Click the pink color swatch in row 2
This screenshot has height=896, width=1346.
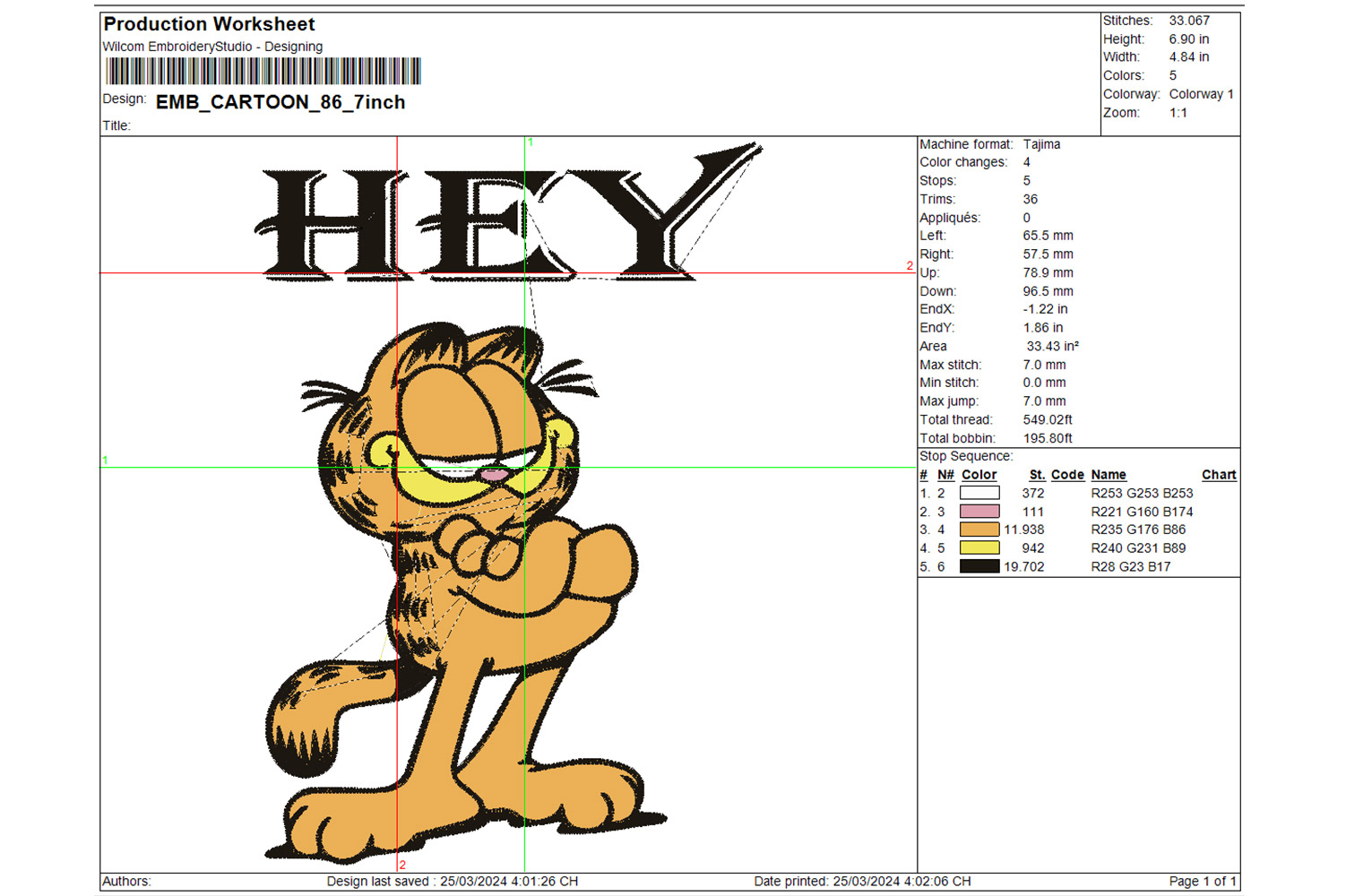click(x=979, y=512)
